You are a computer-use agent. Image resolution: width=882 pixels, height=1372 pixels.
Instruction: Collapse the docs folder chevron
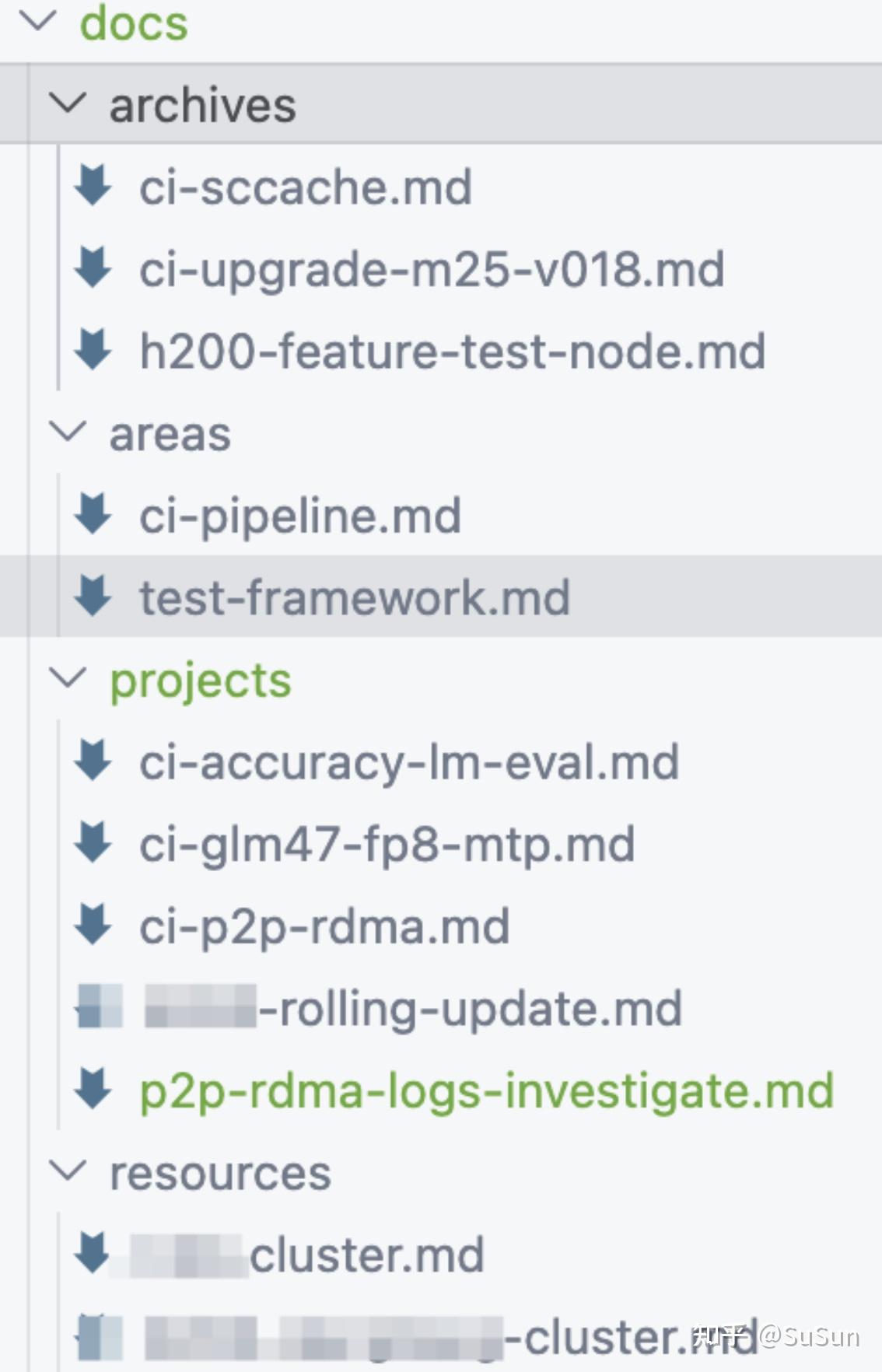pyautogui.click(x=37, y=21)
